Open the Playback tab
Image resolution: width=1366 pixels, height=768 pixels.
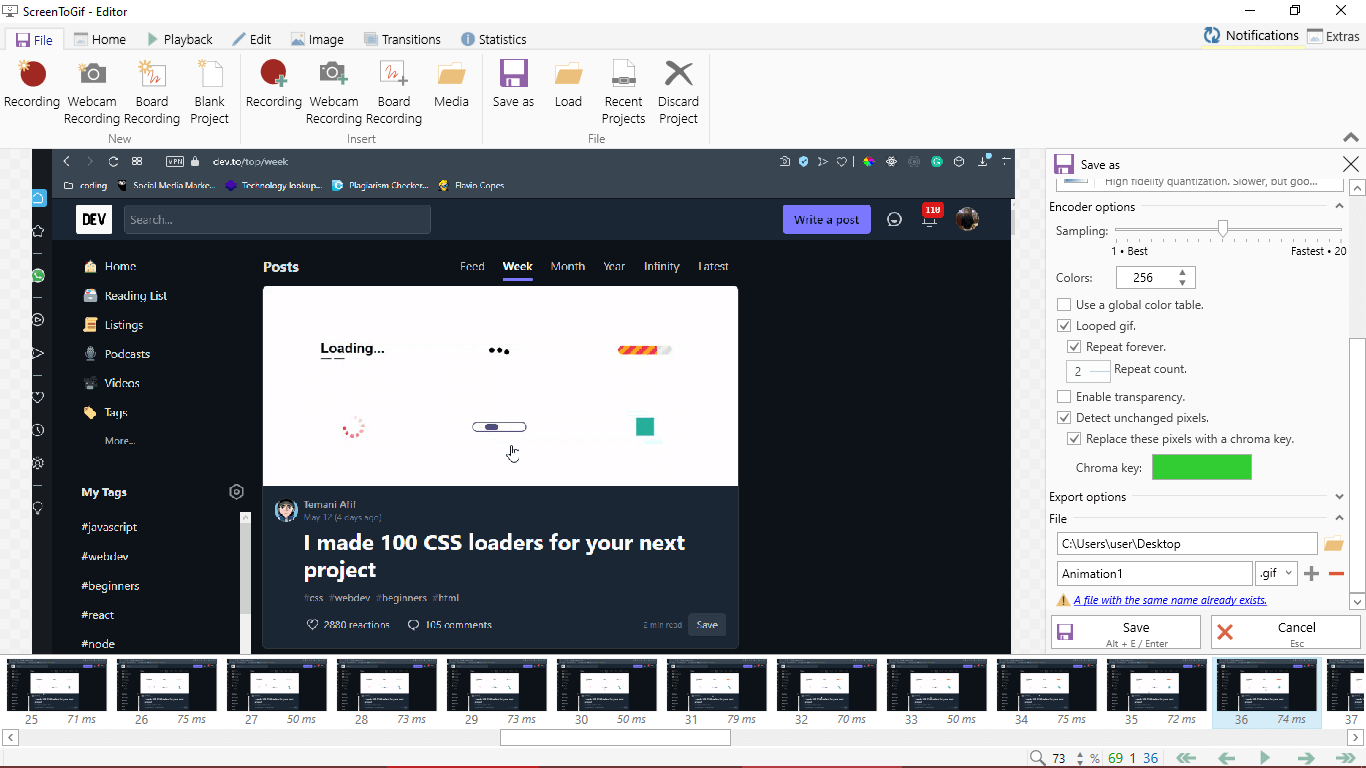click(180, 39)
